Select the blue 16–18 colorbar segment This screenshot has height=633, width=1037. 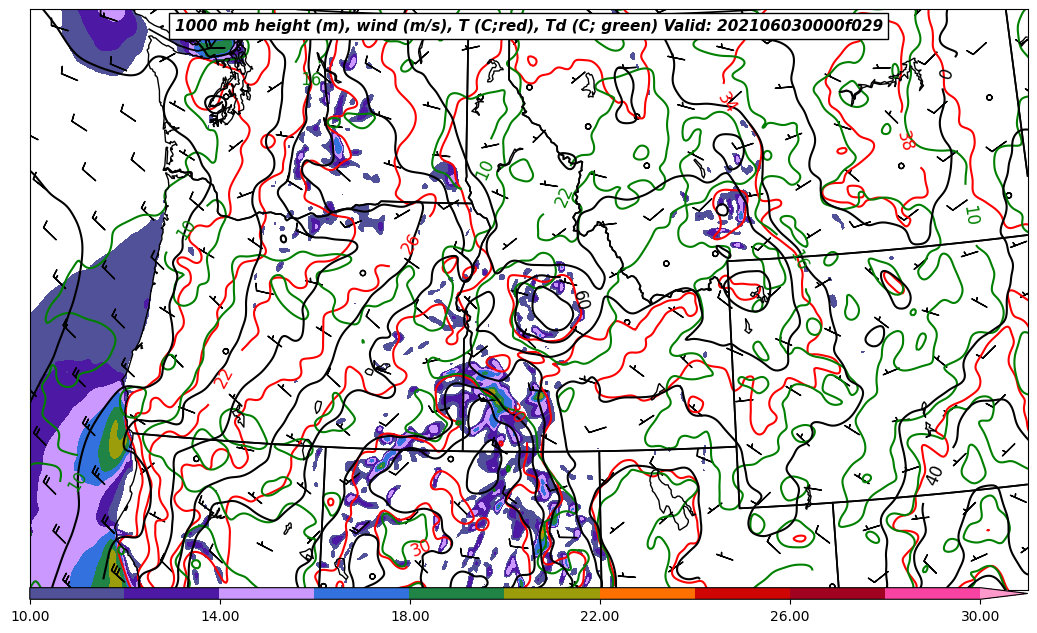click(362, 594)
